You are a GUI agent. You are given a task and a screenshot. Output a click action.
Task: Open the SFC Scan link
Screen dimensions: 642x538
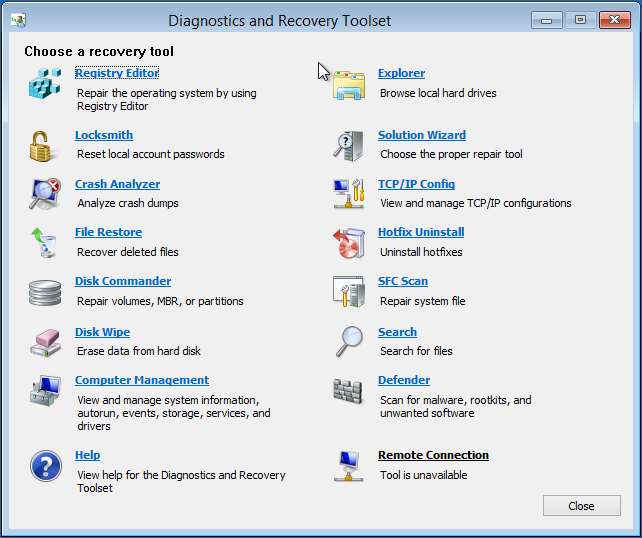402,281
